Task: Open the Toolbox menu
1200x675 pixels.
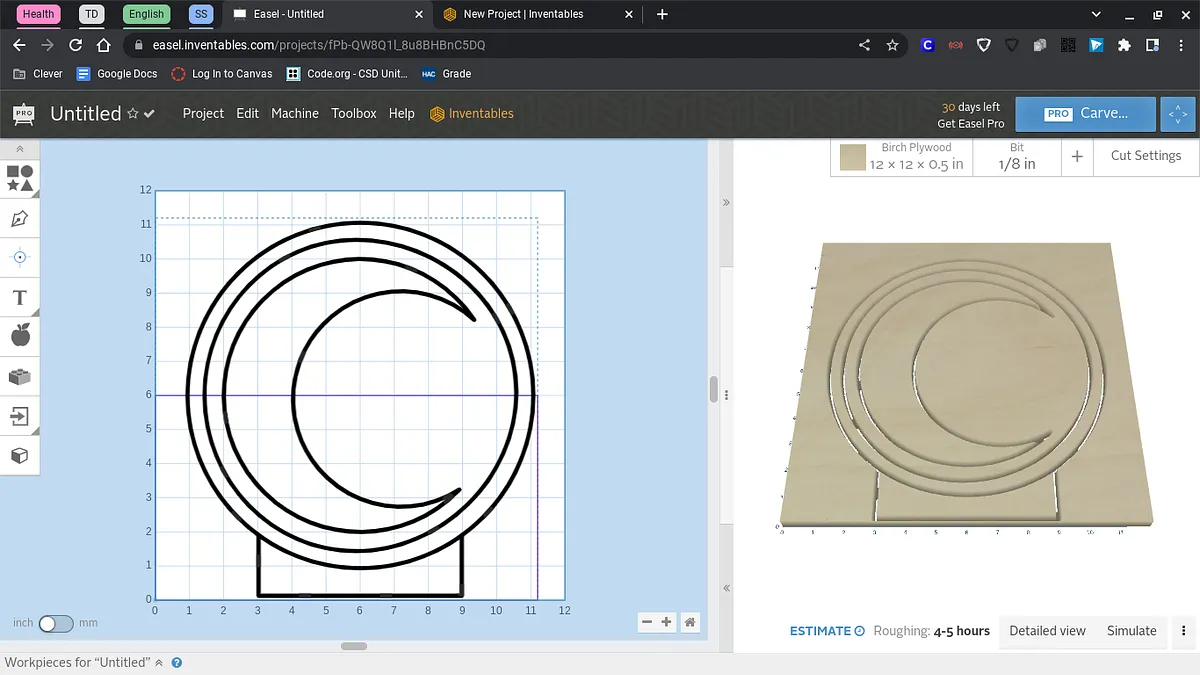Action: coord(354,114)
